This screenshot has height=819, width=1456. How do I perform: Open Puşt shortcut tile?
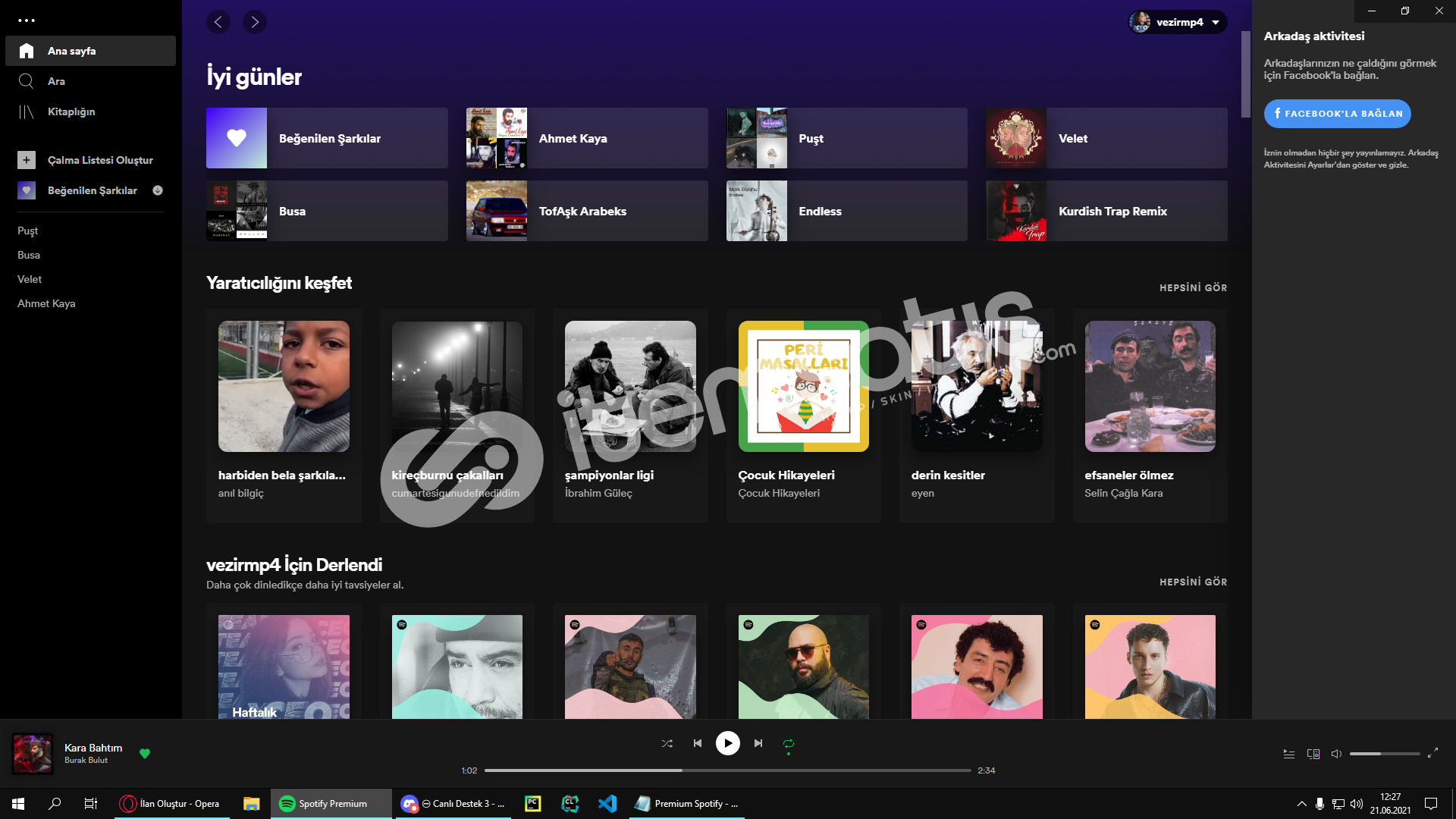point(847,138)
